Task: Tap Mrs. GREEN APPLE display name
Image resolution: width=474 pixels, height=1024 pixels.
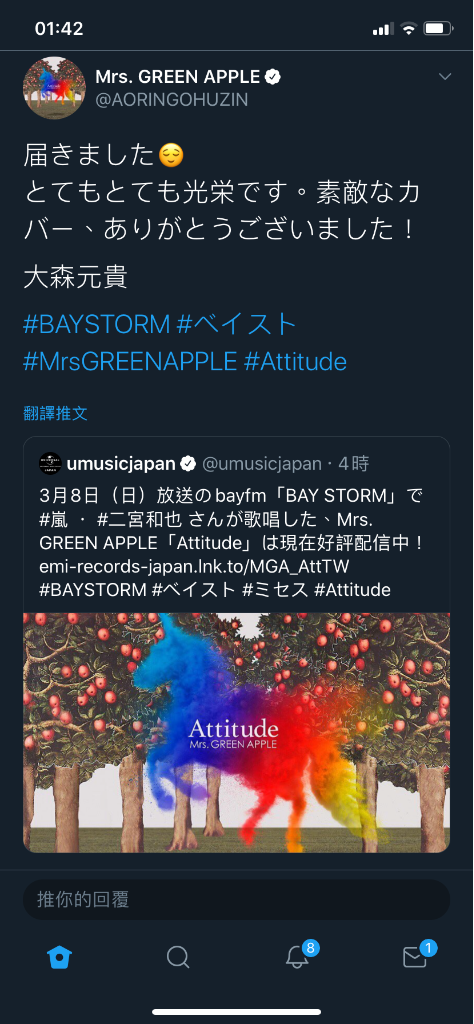Action: (177, 76)
